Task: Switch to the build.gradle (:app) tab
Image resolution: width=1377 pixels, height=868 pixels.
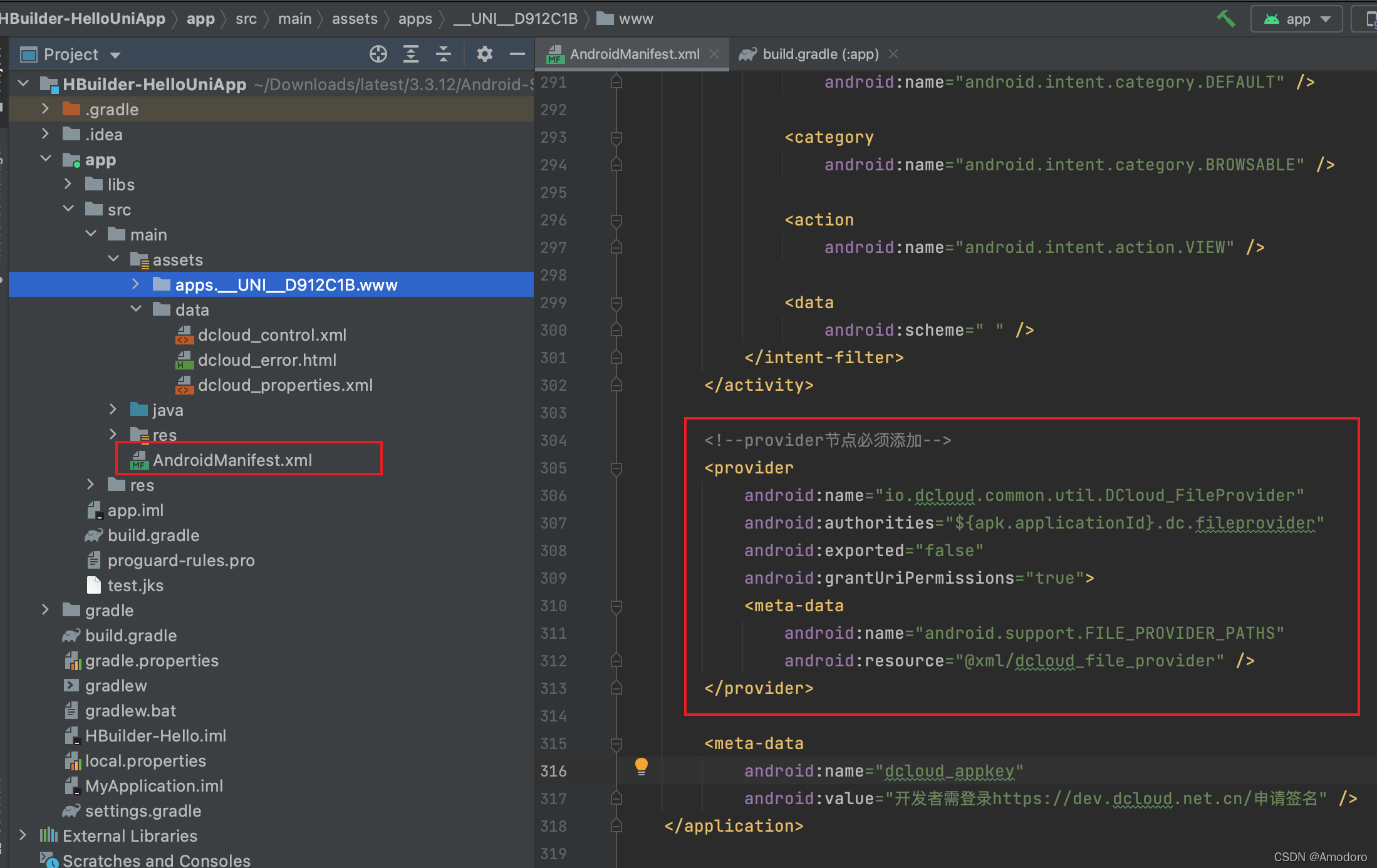Action: pyautogui.click(x=820, y=54)
